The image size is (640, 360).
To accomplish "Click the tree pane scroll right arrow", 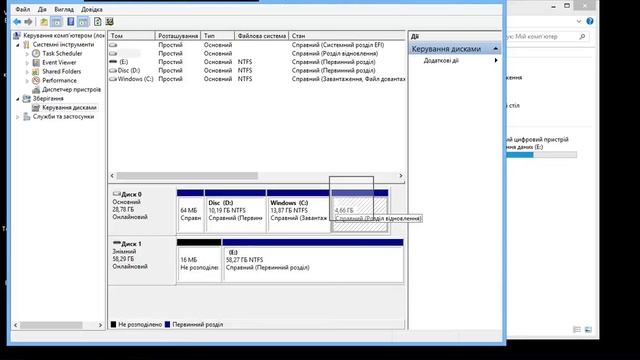I will tap(100, 325).
